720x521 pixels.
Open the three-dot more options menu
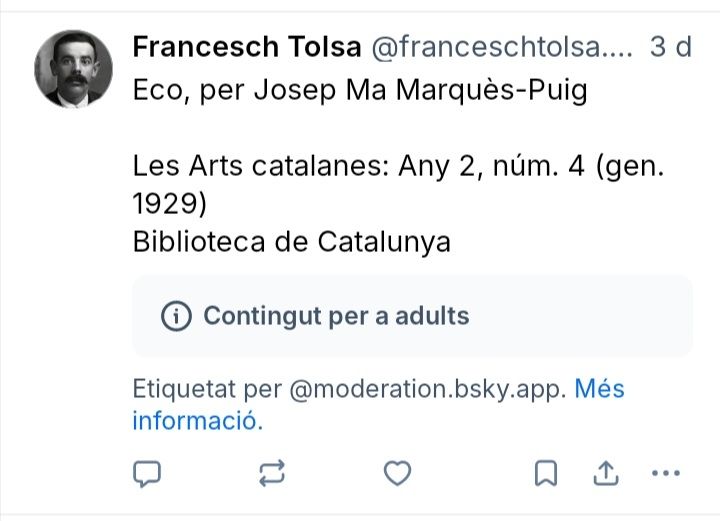coord(665,473)
